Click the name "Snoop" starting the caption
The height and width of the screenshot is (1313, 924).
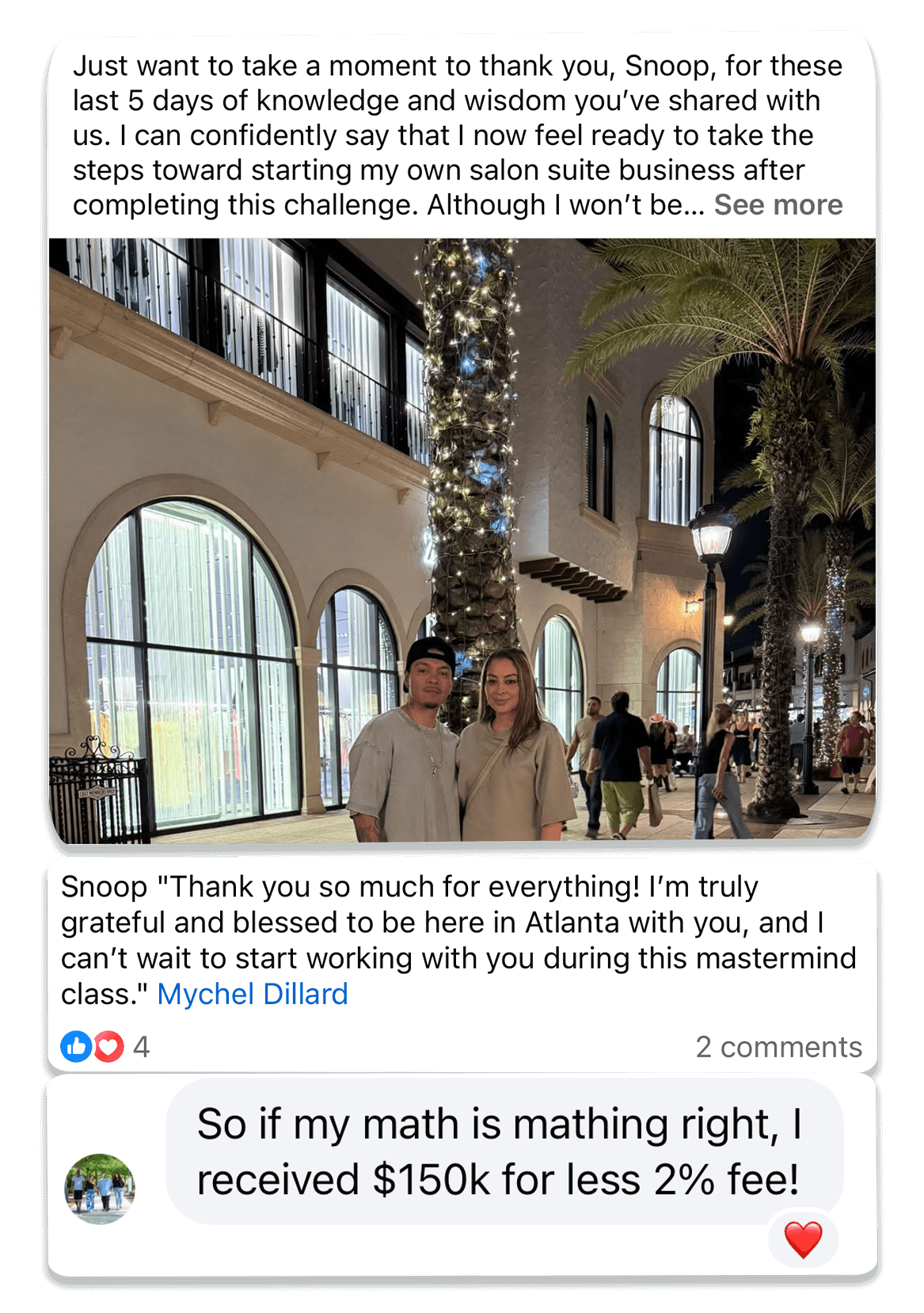[104, 888]
